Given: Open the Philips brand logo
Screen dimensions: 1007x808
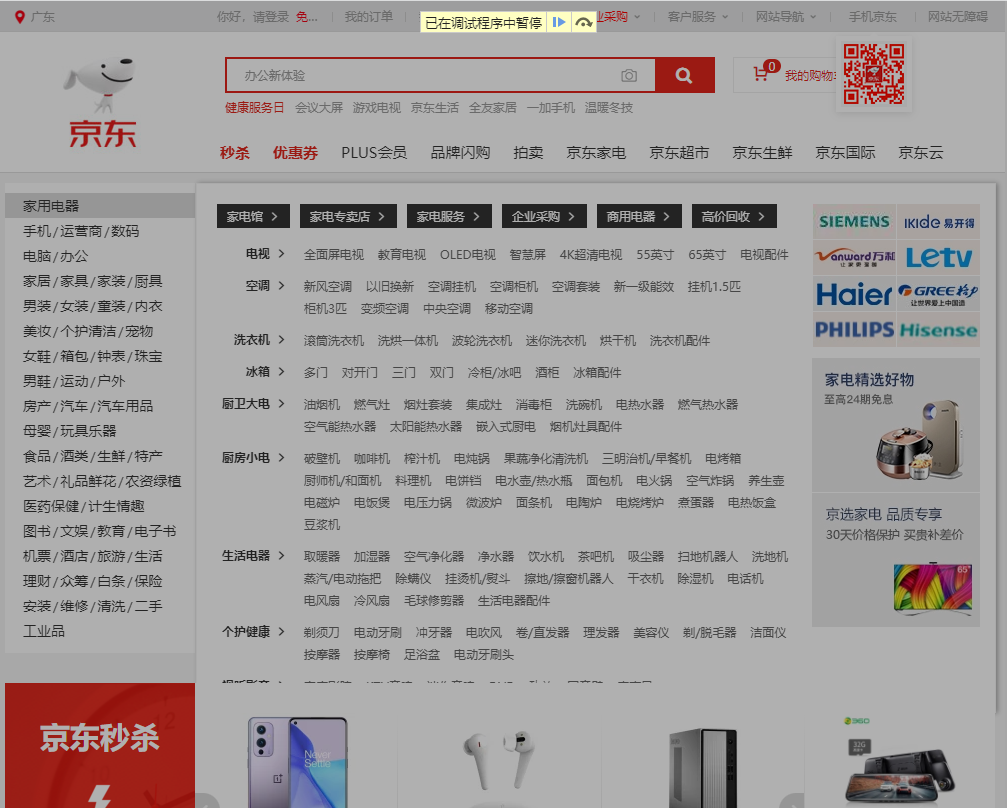Looking at the screenshot, I should (x=854, y=329).
